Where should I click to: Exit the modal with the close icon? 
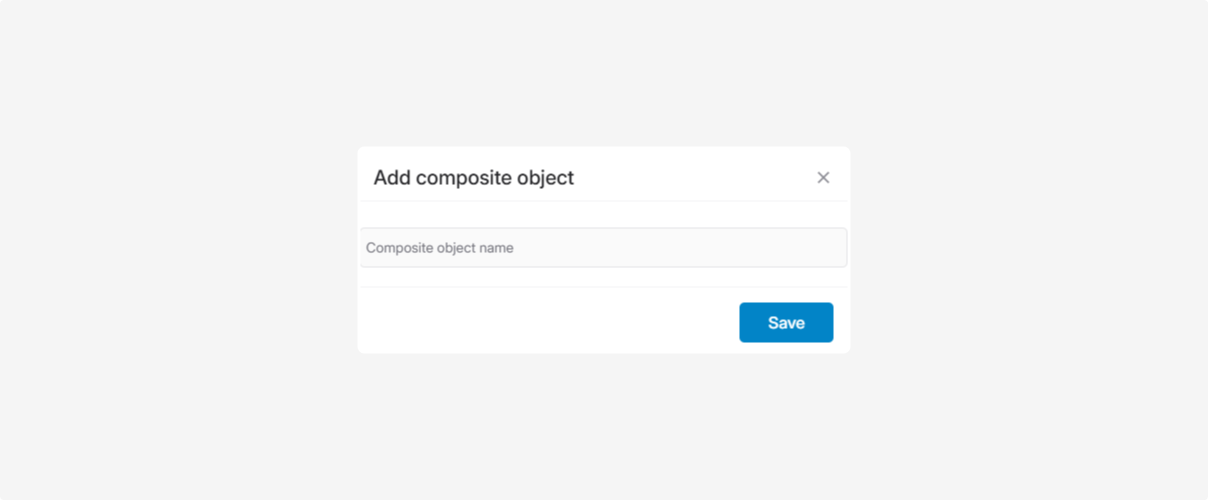tap(823, 178)
